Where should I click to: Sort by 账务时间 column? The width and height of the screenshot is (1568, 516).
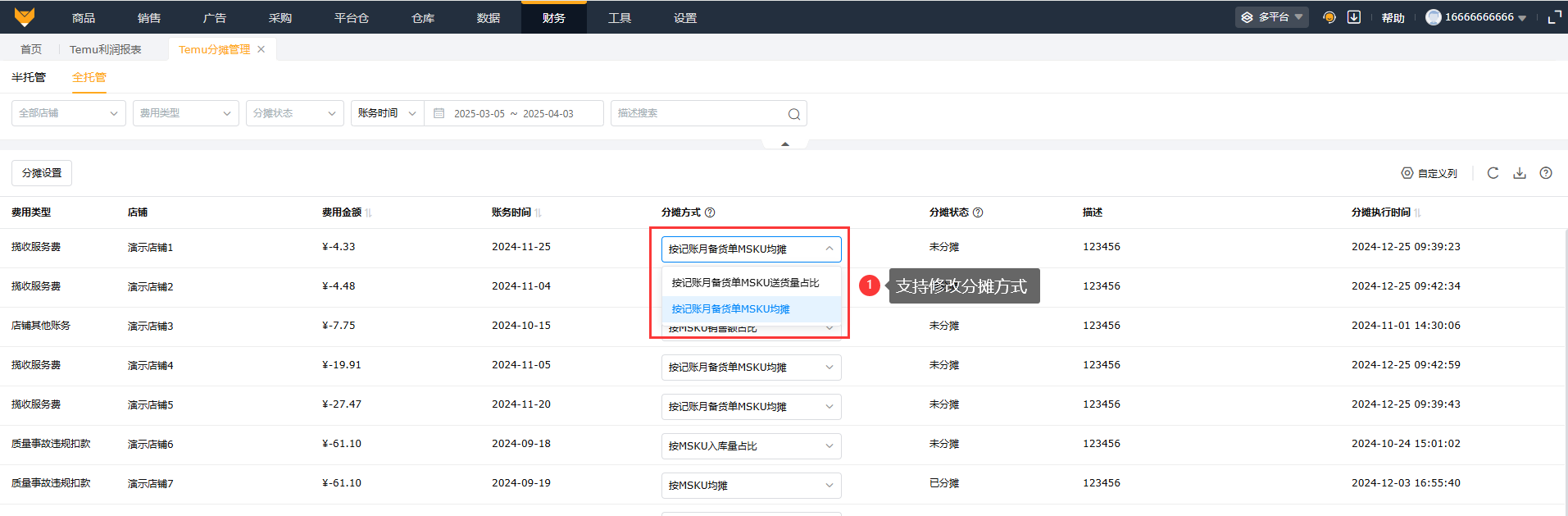[539, 212]
